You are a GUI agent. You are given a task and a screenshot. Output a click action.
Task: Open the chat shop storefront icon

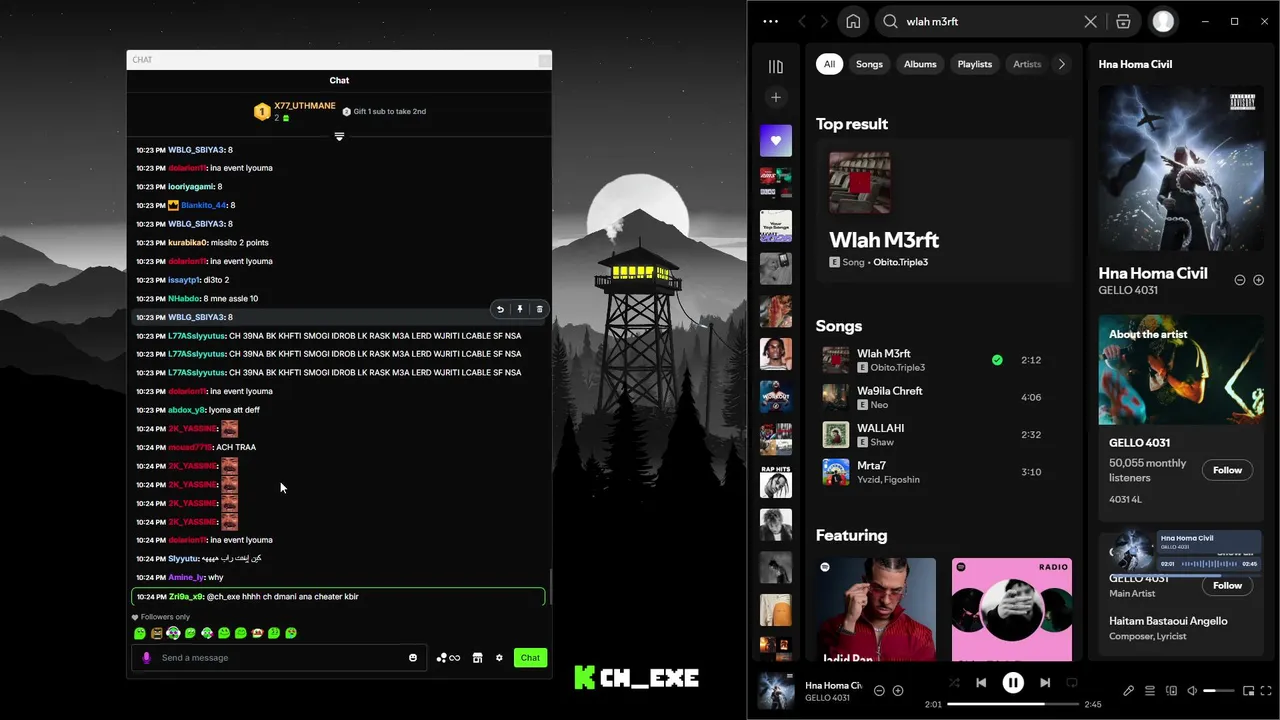[477, 658]
